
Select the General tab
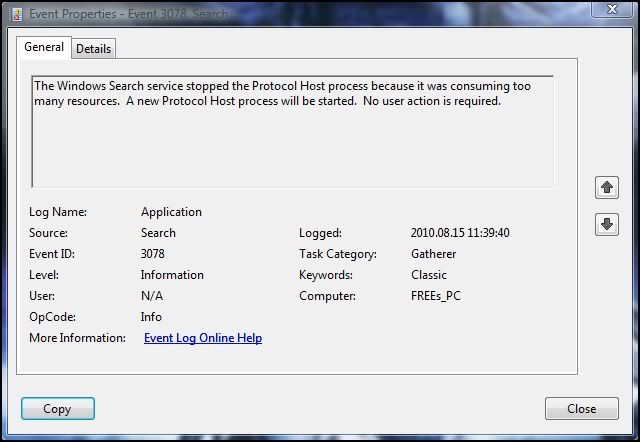coord(44,47)
